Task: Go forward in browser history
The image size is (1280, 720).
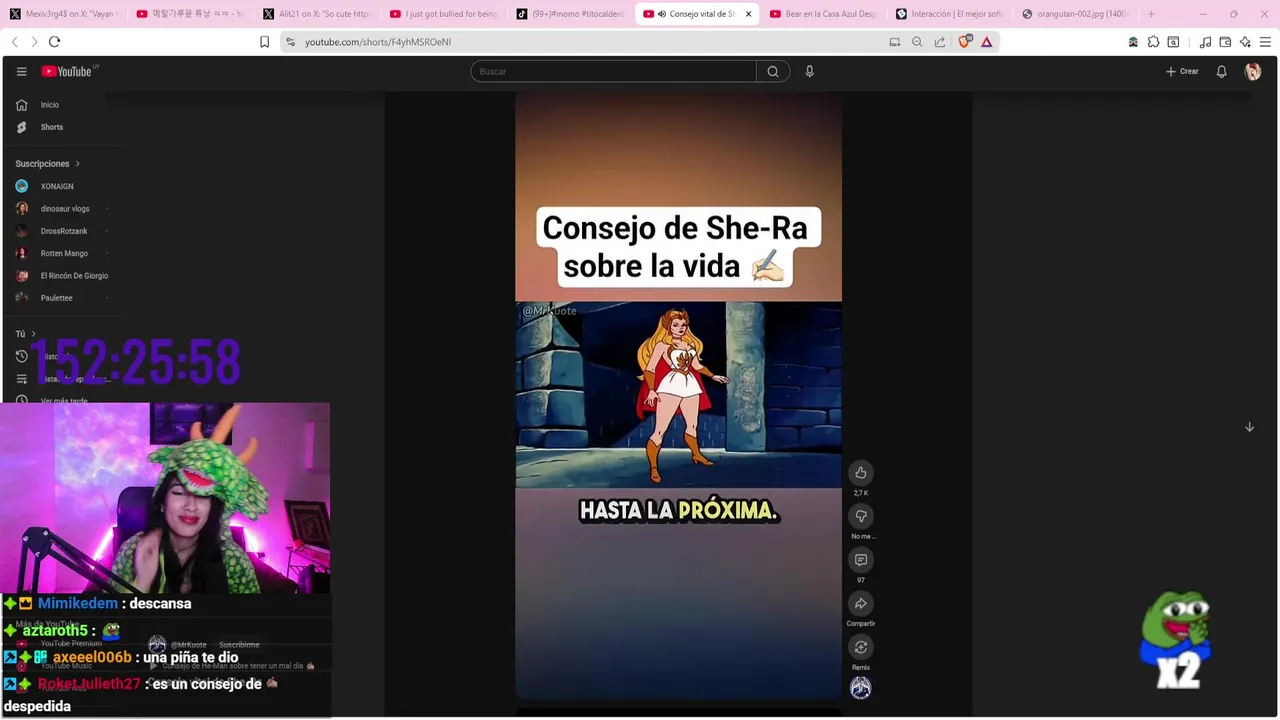Action: pos(33,42)
